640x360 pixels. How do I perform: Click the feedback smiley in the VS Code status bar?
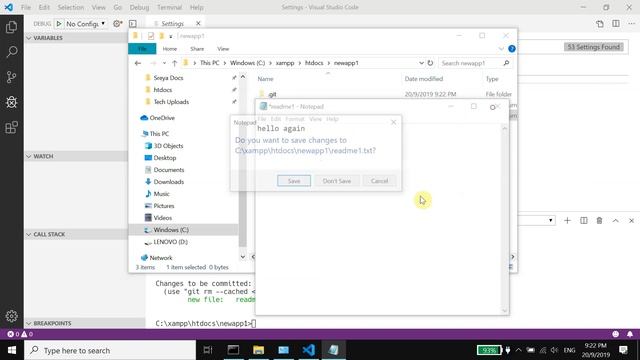[x=616, y=334]
